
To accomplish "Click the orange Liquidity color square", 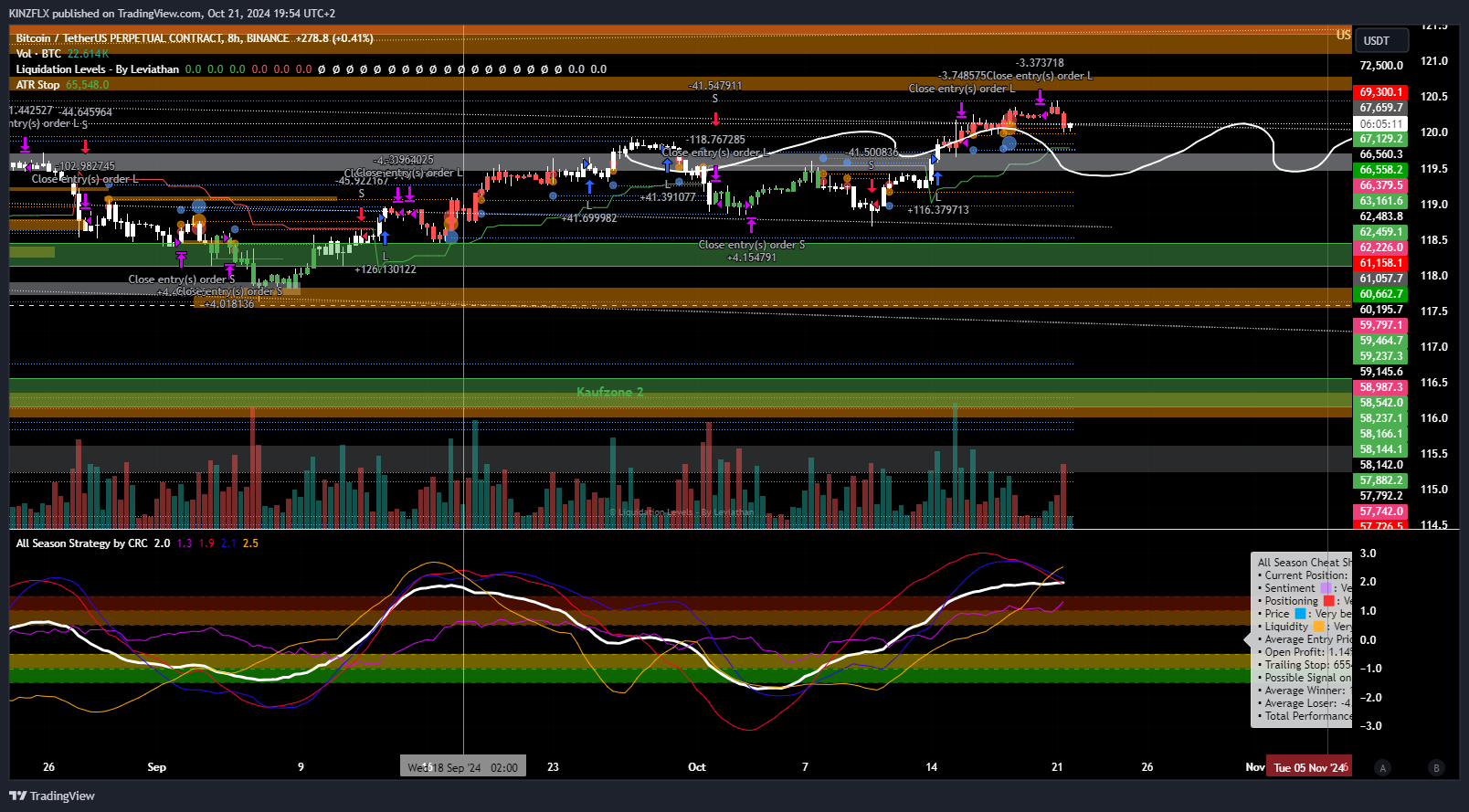I will (1318, 627).
